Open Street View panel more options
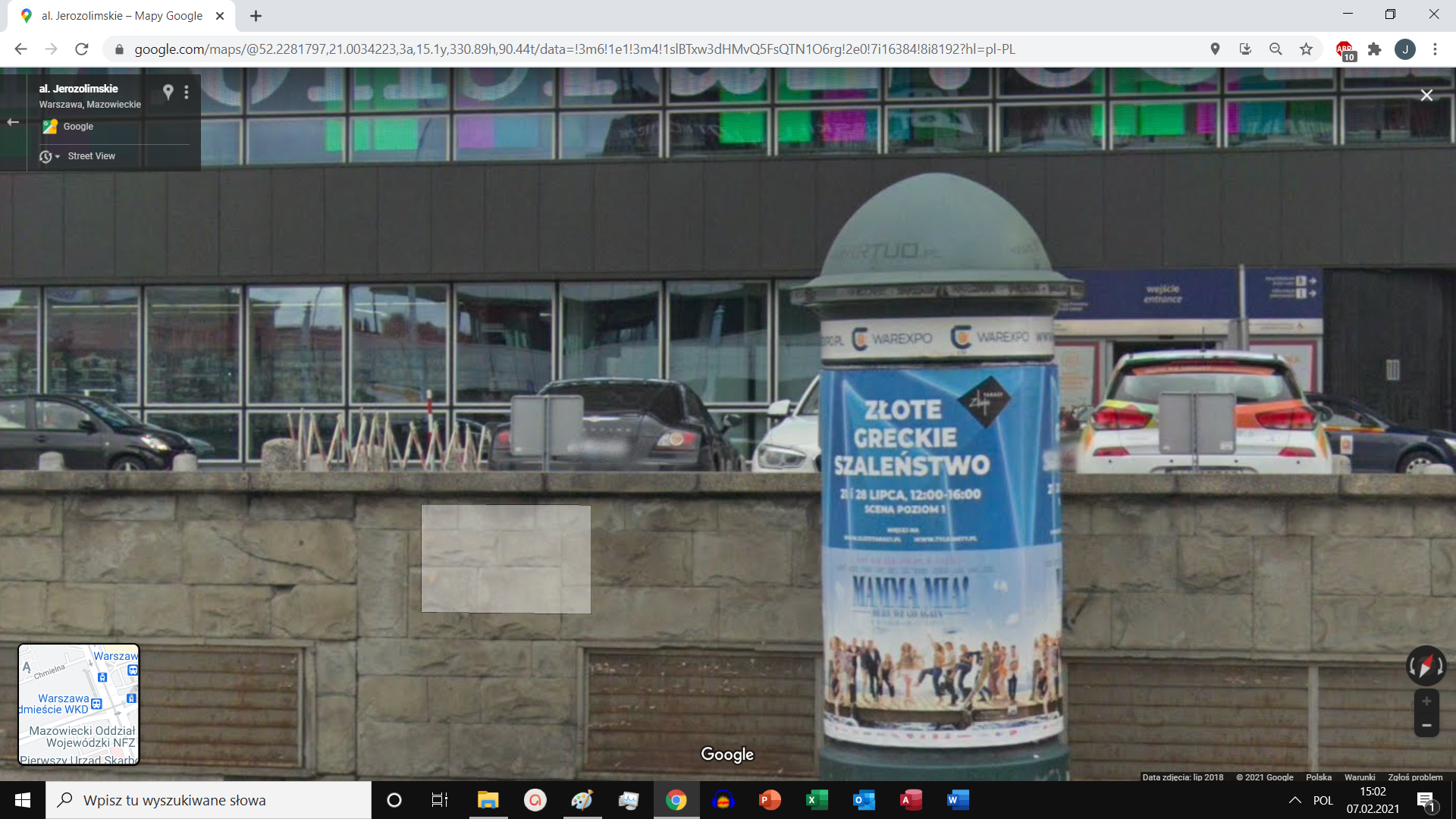The image size is (1456, 819). coord(187,92)
